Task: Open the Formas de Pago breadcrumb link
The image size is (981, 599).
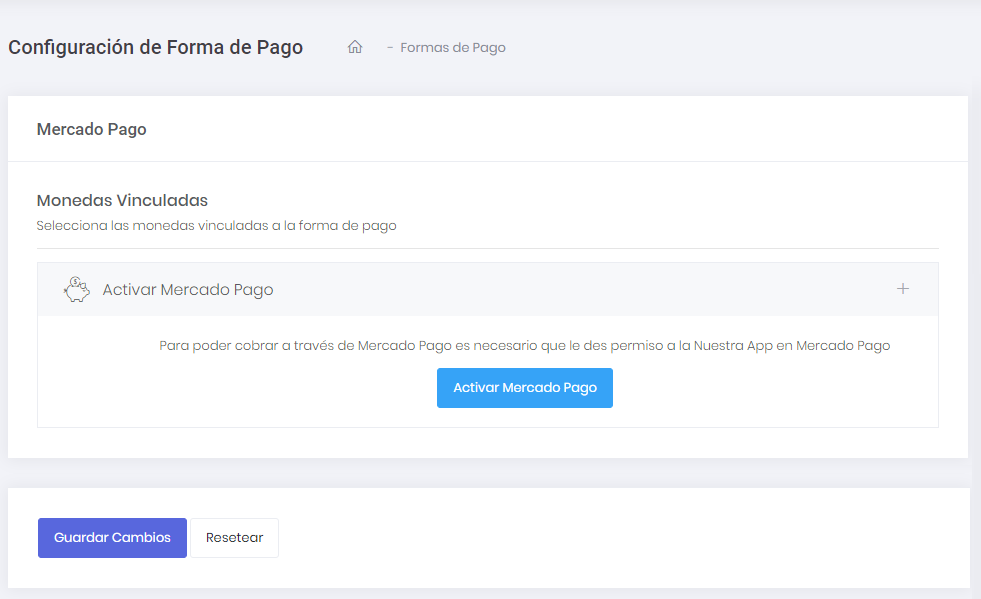Action: click(453, 47)
